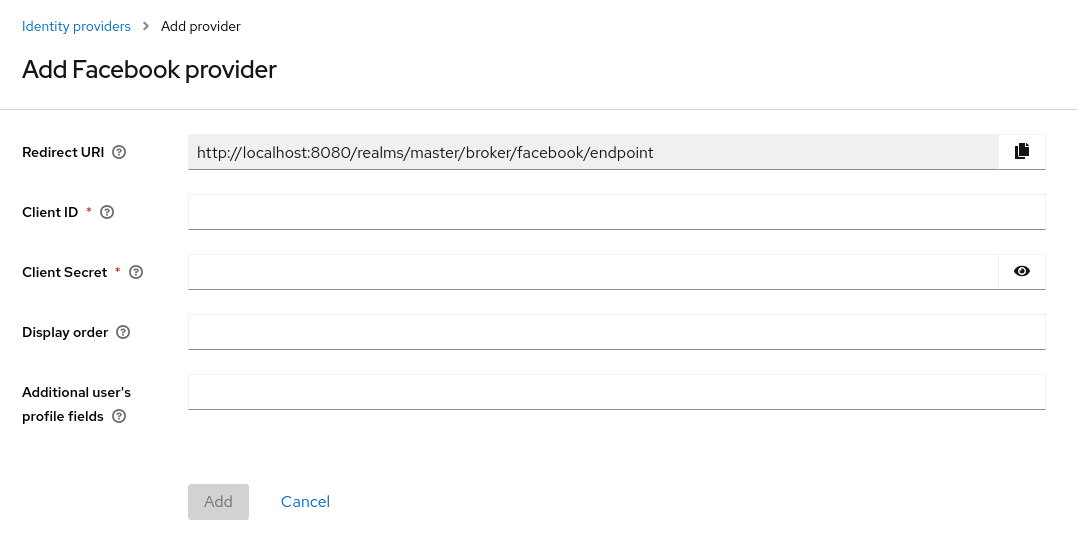The width and height of the screenshot is (1077, 545).
Task: Select the Display order input box
Action: (x=616, y=332)
